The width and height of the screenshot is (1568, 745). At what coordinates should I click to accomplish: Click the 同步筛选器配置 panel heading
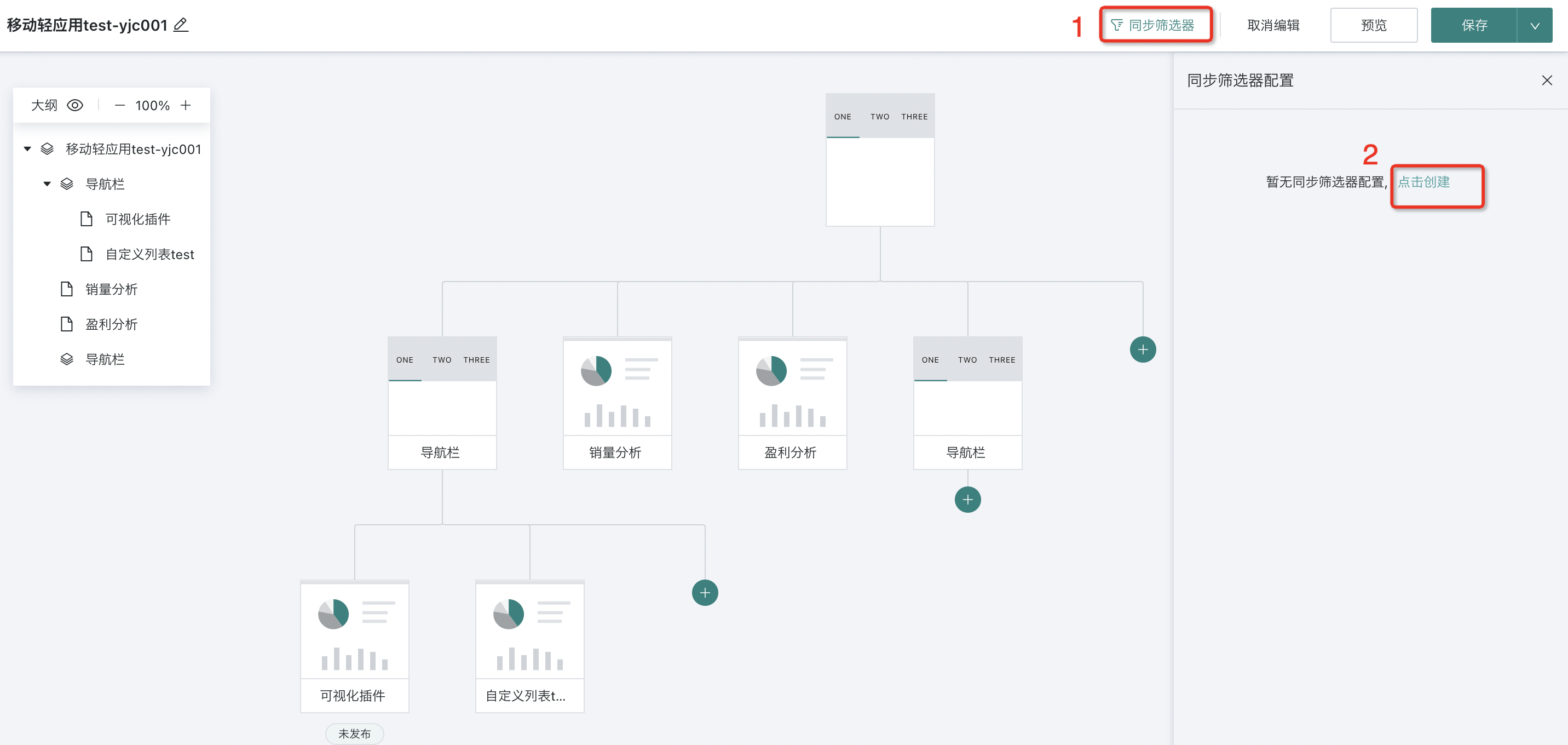1240,81
